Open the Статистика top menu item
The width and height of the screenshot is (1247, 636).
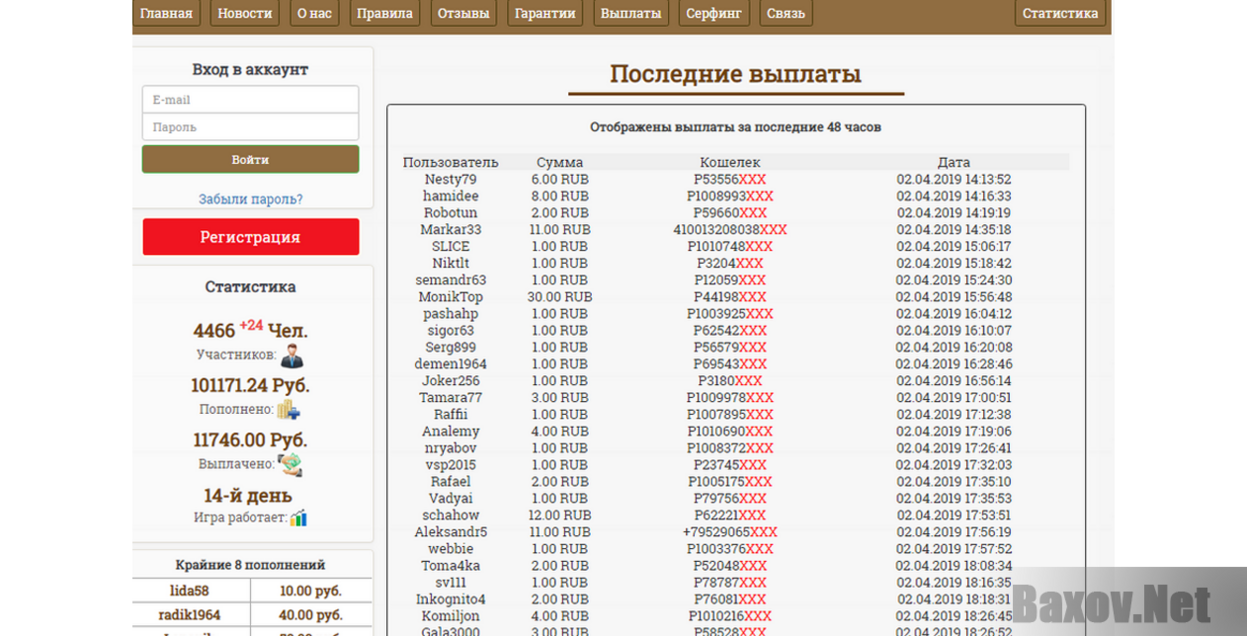coord(1060,13)
